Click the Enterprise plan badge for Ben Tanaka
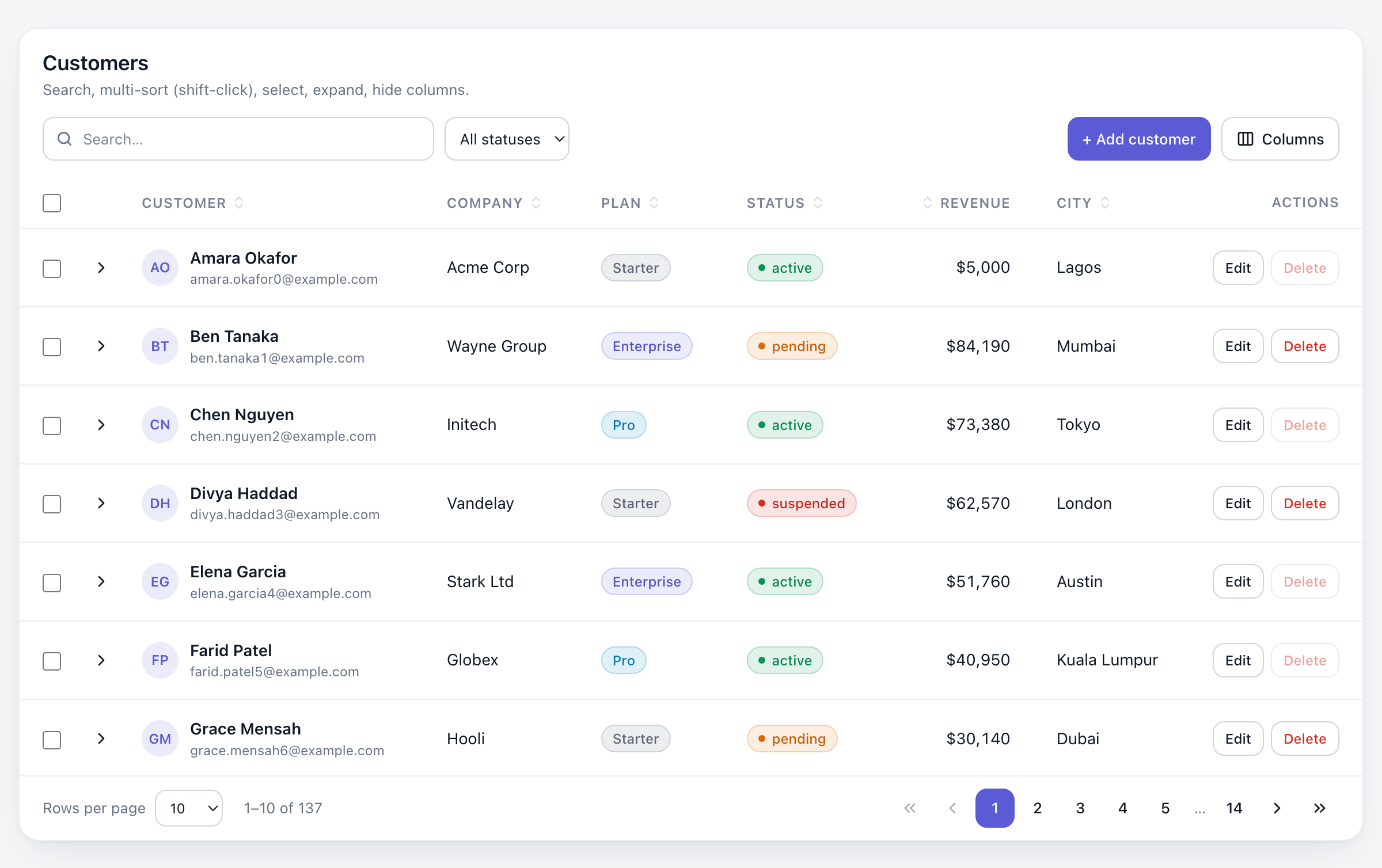The width and height of the screenshot is (1382, 868). pos(647,346)
